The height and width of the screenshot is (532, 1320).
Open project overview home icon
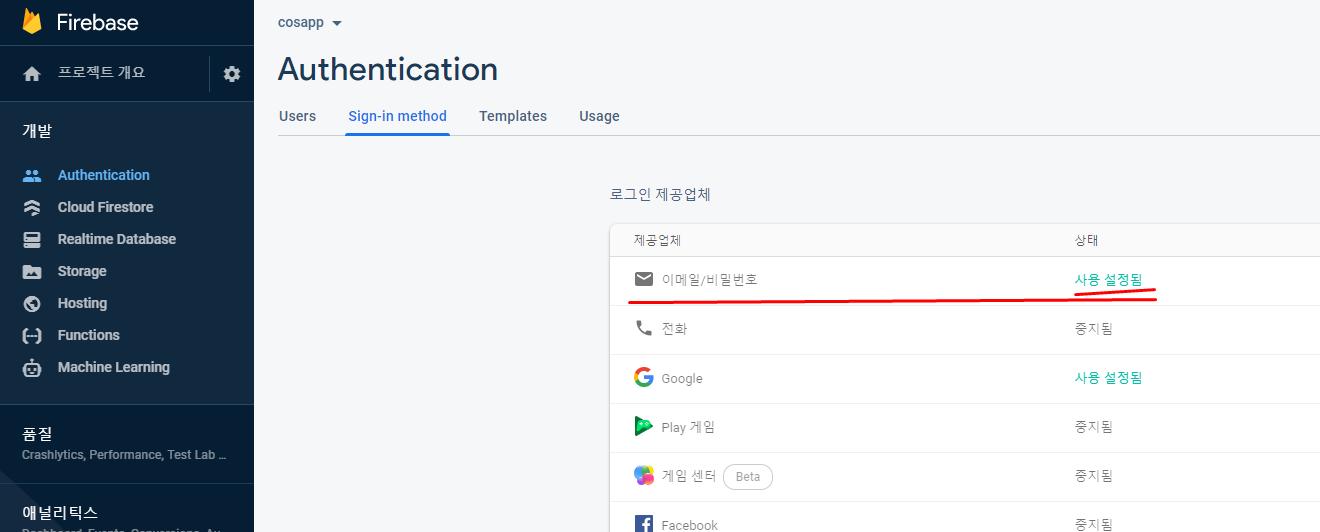(32, 74)
